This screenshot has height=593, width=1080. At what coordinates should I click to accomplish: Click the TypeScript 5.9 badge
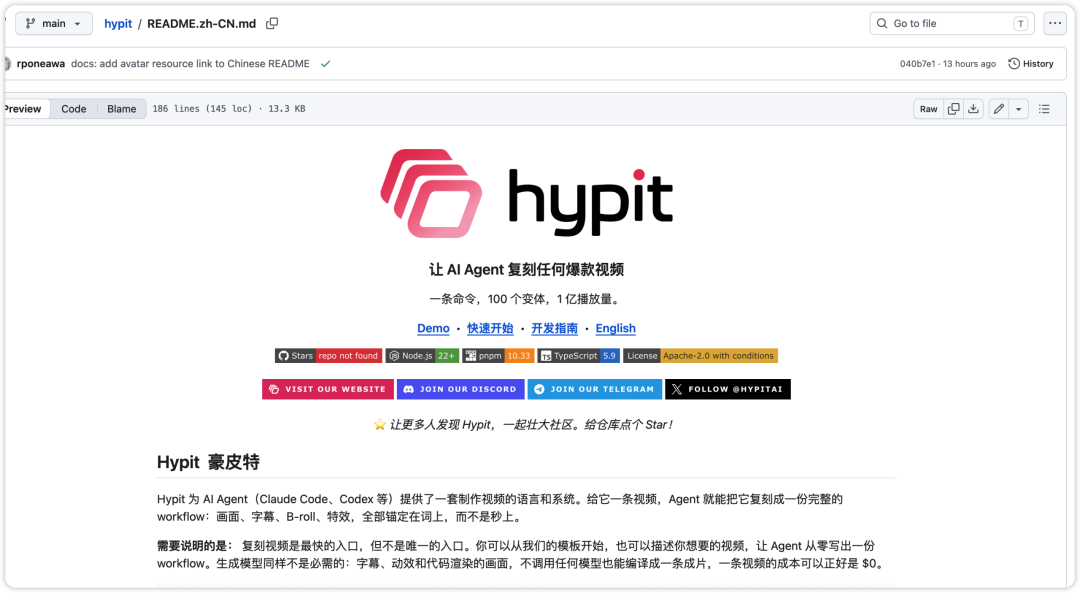[579, 356]
